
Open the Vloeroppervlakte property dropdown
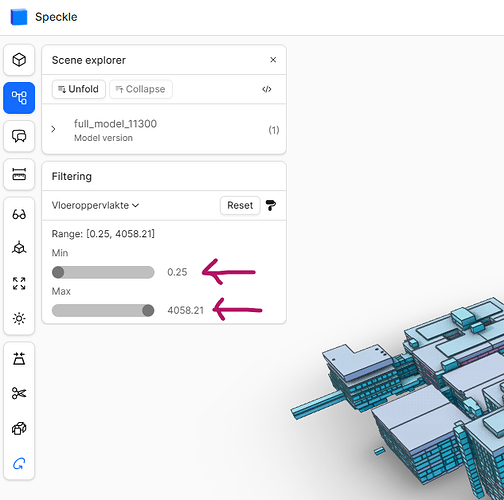click(x=95, y=205)
